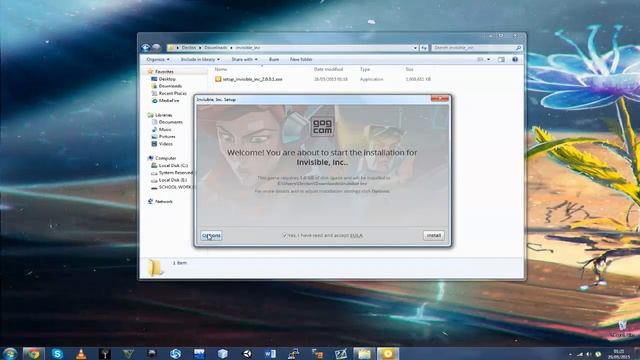The image size is (640, 360).
Task: Tick the EULA acceptance checkbox
Action: (284, 236)
